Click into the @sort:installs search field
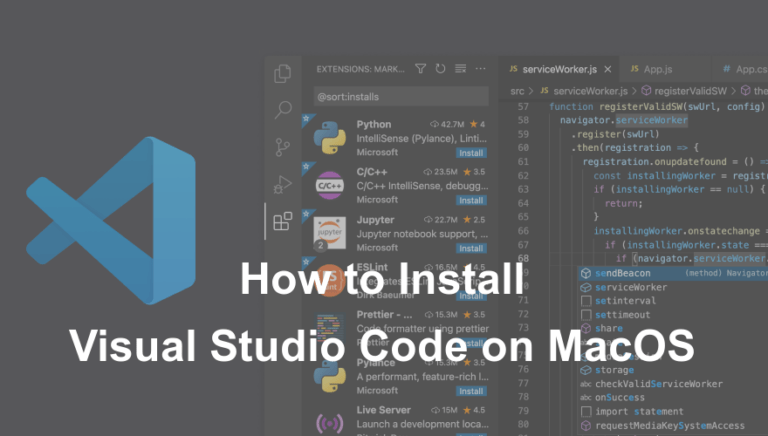This screenshot has width=768, height=436. pos(401,97)
